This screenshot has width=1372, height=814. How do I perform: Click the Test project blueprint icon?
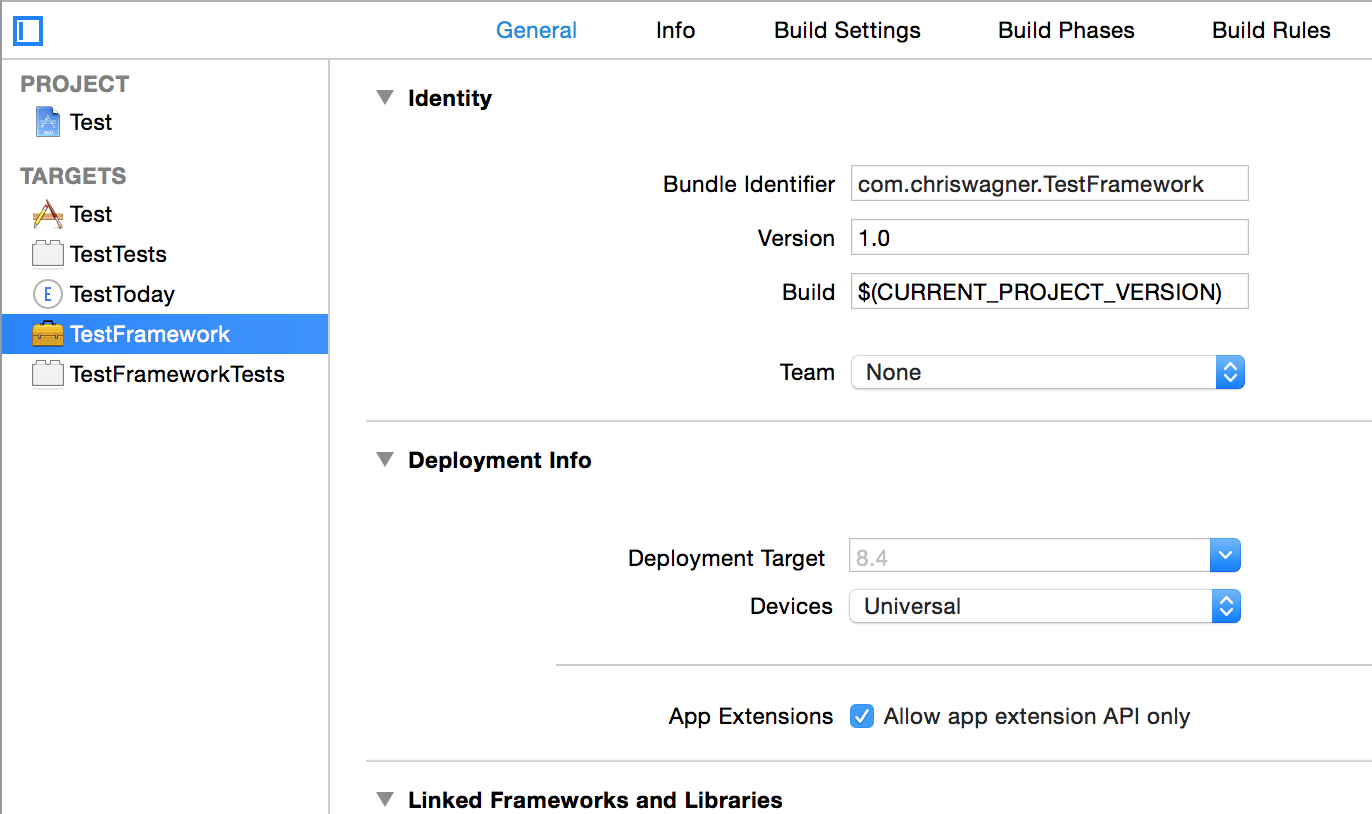tap(47, 122)
